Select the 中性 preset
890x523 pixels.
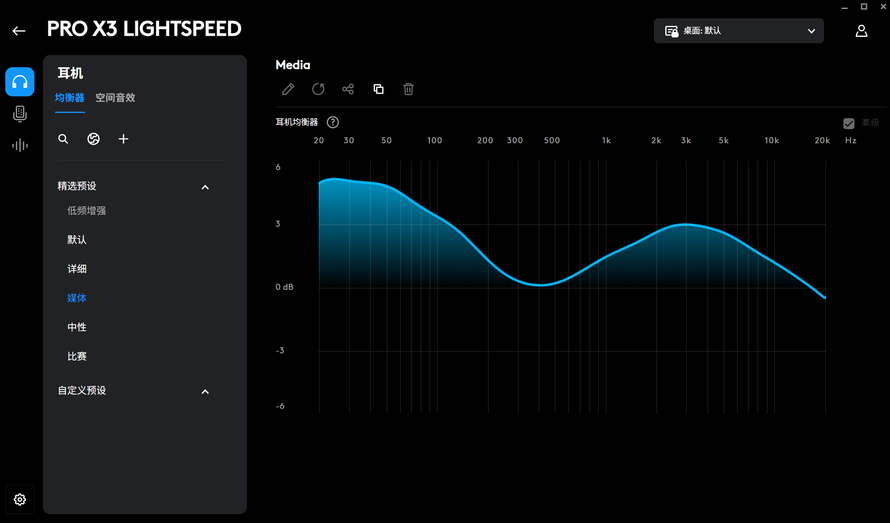point(77,327)
